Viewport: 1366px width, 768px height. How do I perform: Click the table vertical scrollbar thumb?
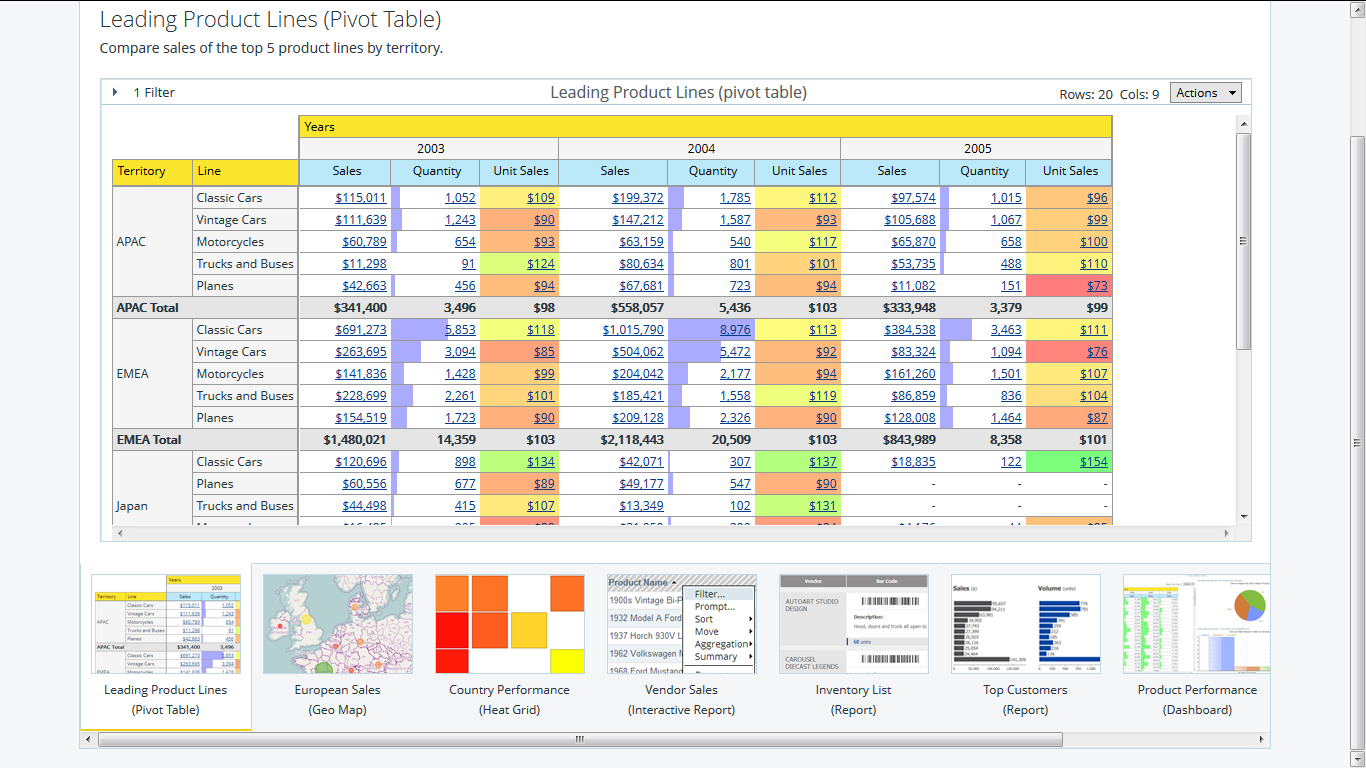pyautogui.click(x=1244, y=241)
